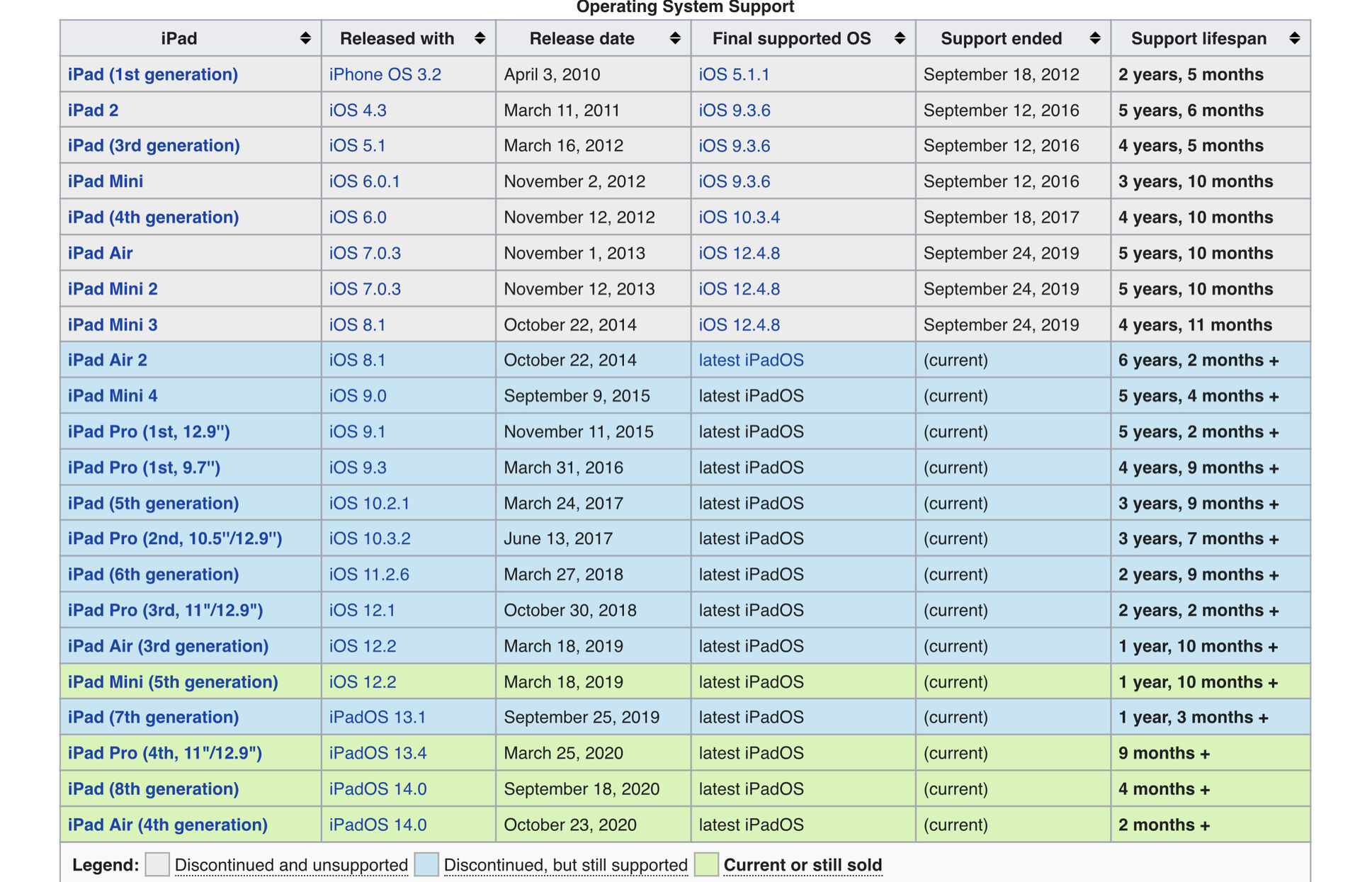Open iPad Pro (4th, 11"/12.9") link
Viewport: 1372px width, 882px height.
coord(165,753)
